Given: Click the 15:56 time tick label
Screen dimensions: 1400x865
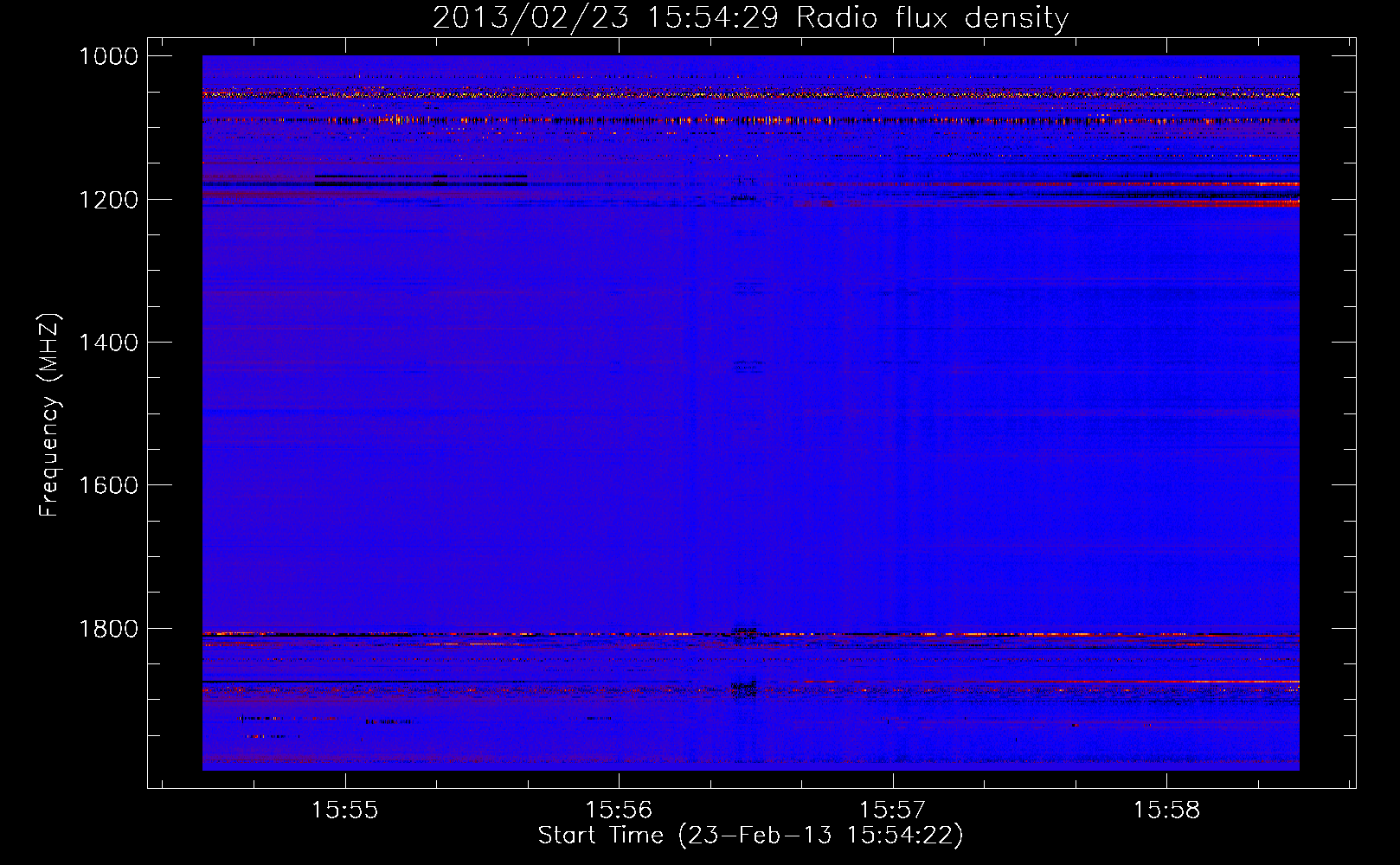Looking at the screenshot, I should click(619, 811).
